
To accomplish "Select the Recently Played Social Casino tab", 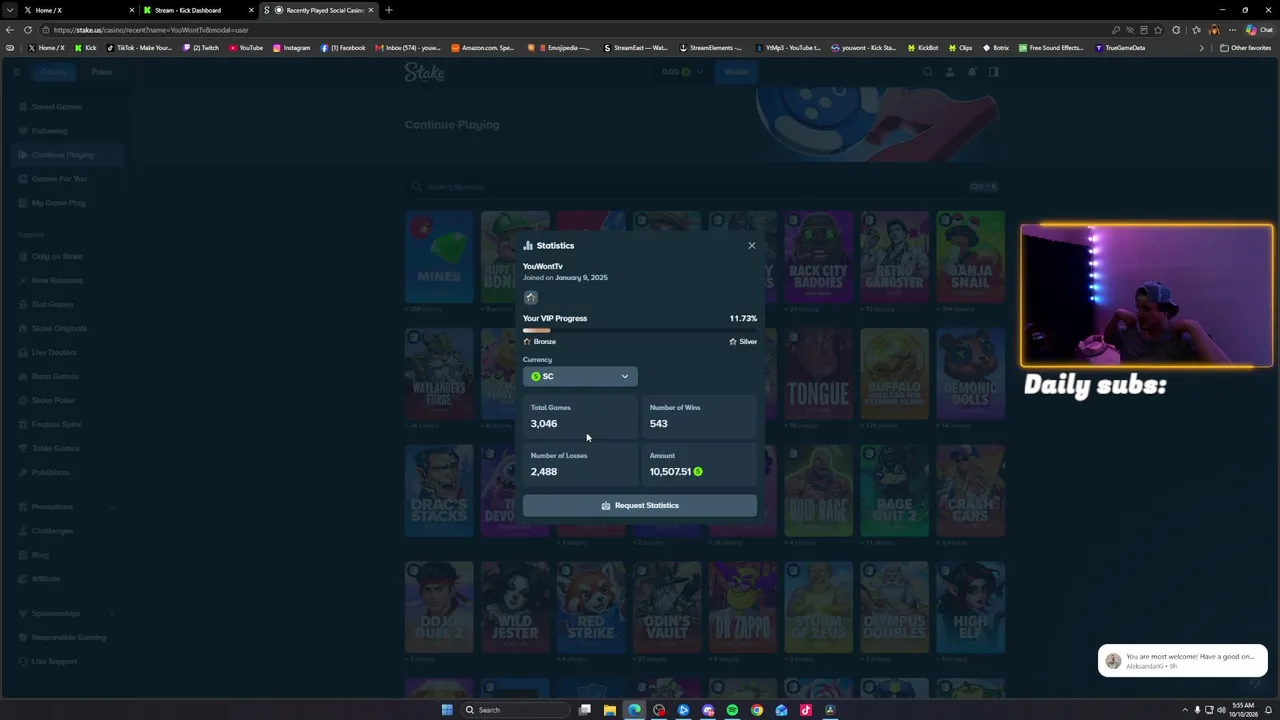I will coord(318,10).
